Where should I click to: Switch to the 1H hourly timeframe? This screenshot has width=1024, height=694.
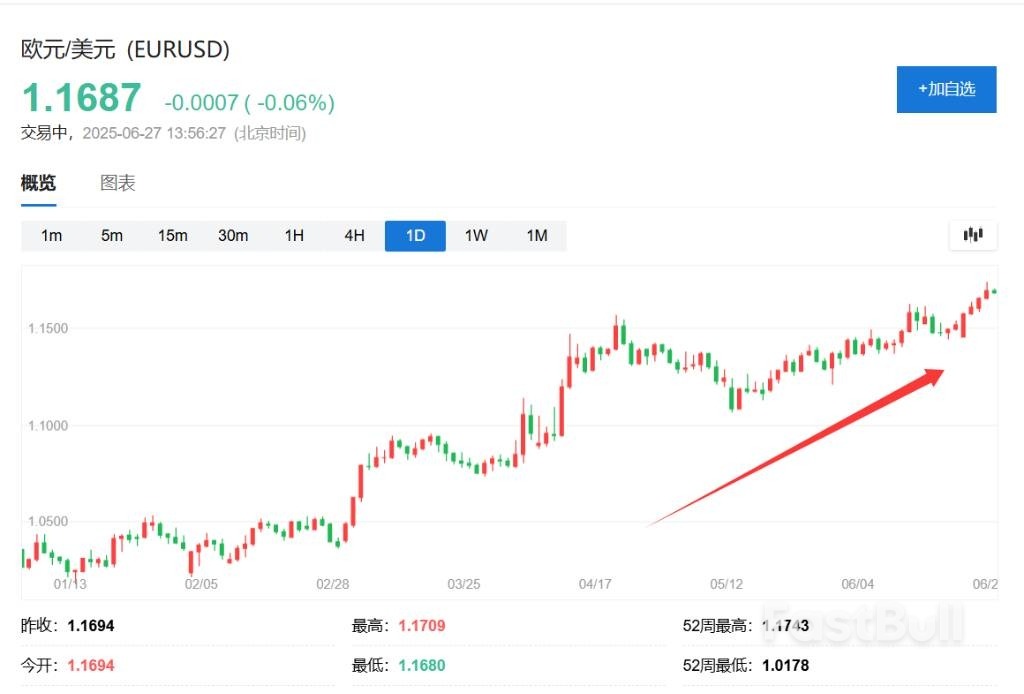click(293, 235)
